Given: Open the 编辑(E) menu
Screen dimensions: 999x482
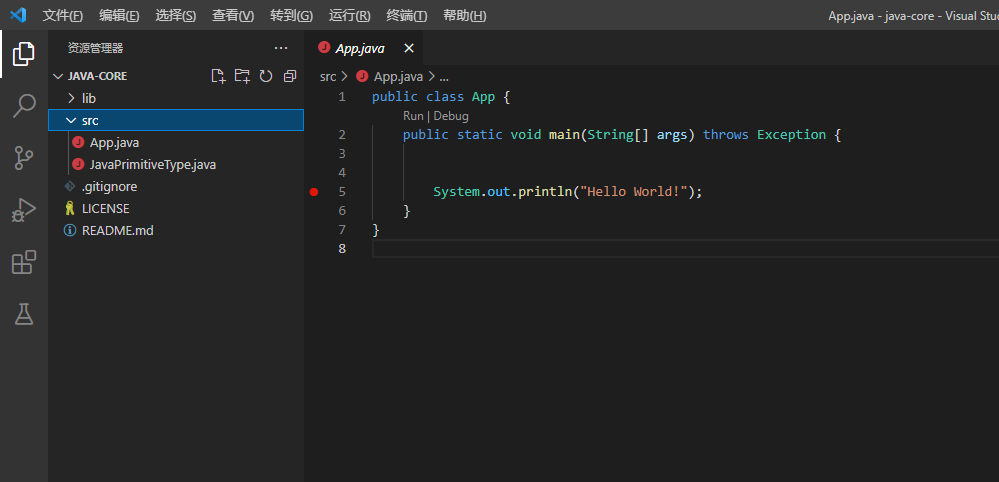Looking at the screenshot, I should point(119,15).
